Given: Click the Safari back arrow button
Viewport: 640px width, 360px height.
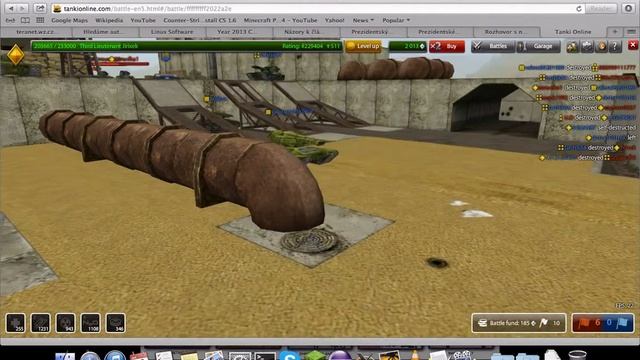Looking at the screenshot, I should coord(11,9).
